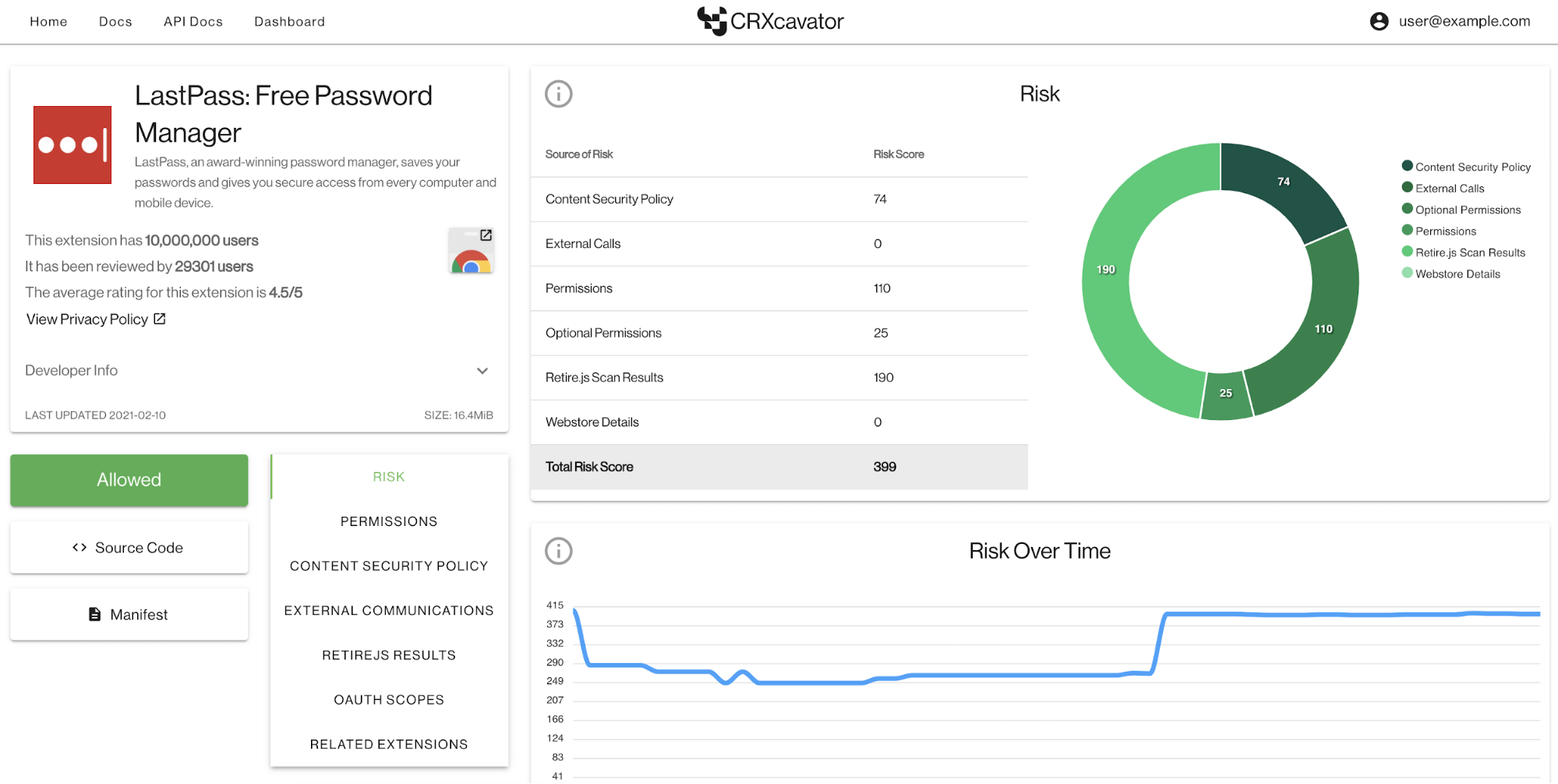Open the RELATED EXTENSIONS tab
1558x784 pixels.
389,744
